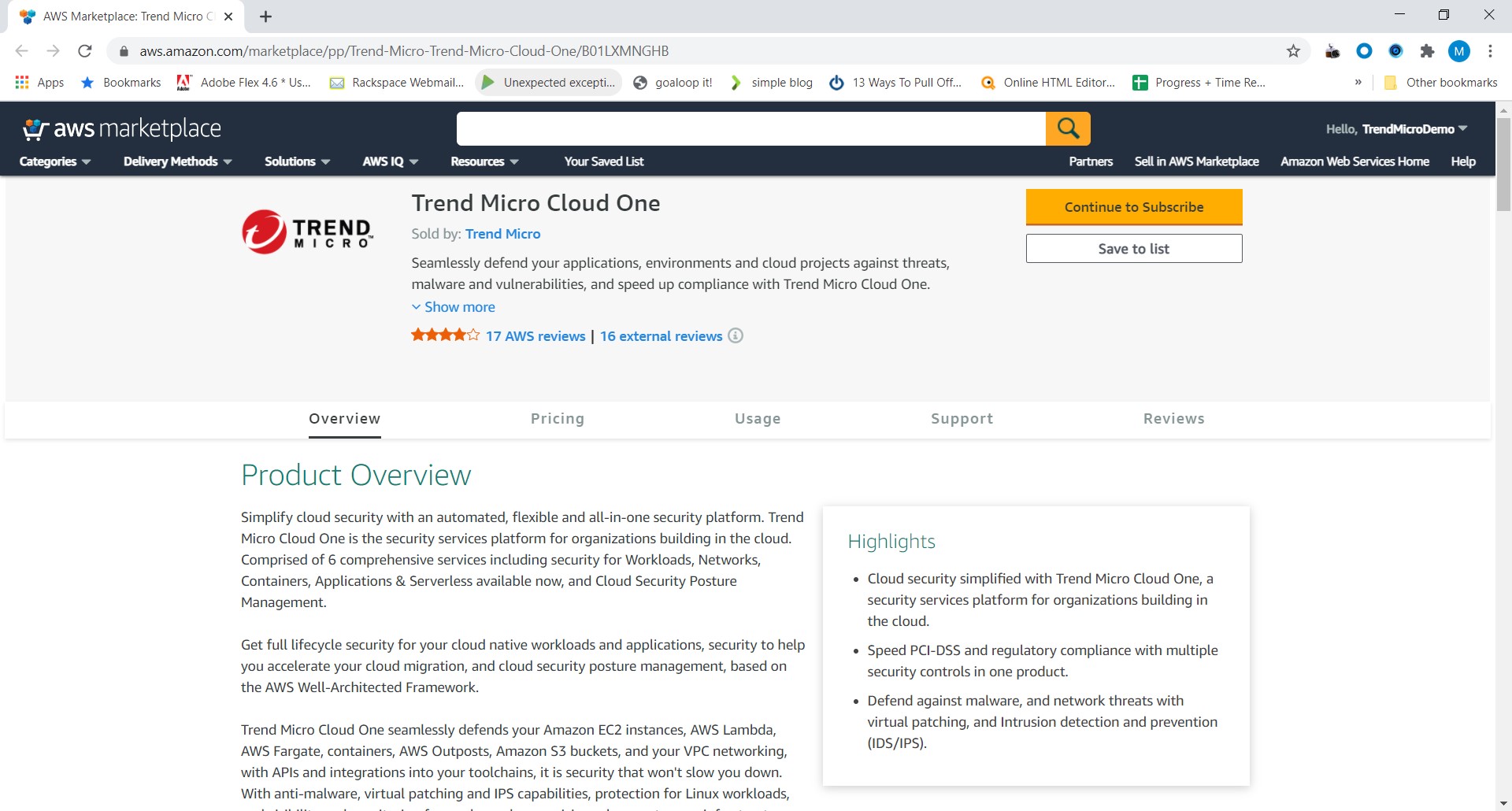Show more bookmarks with chevron
Viewport: 1512px width, 811px height.
point(1358,83)
